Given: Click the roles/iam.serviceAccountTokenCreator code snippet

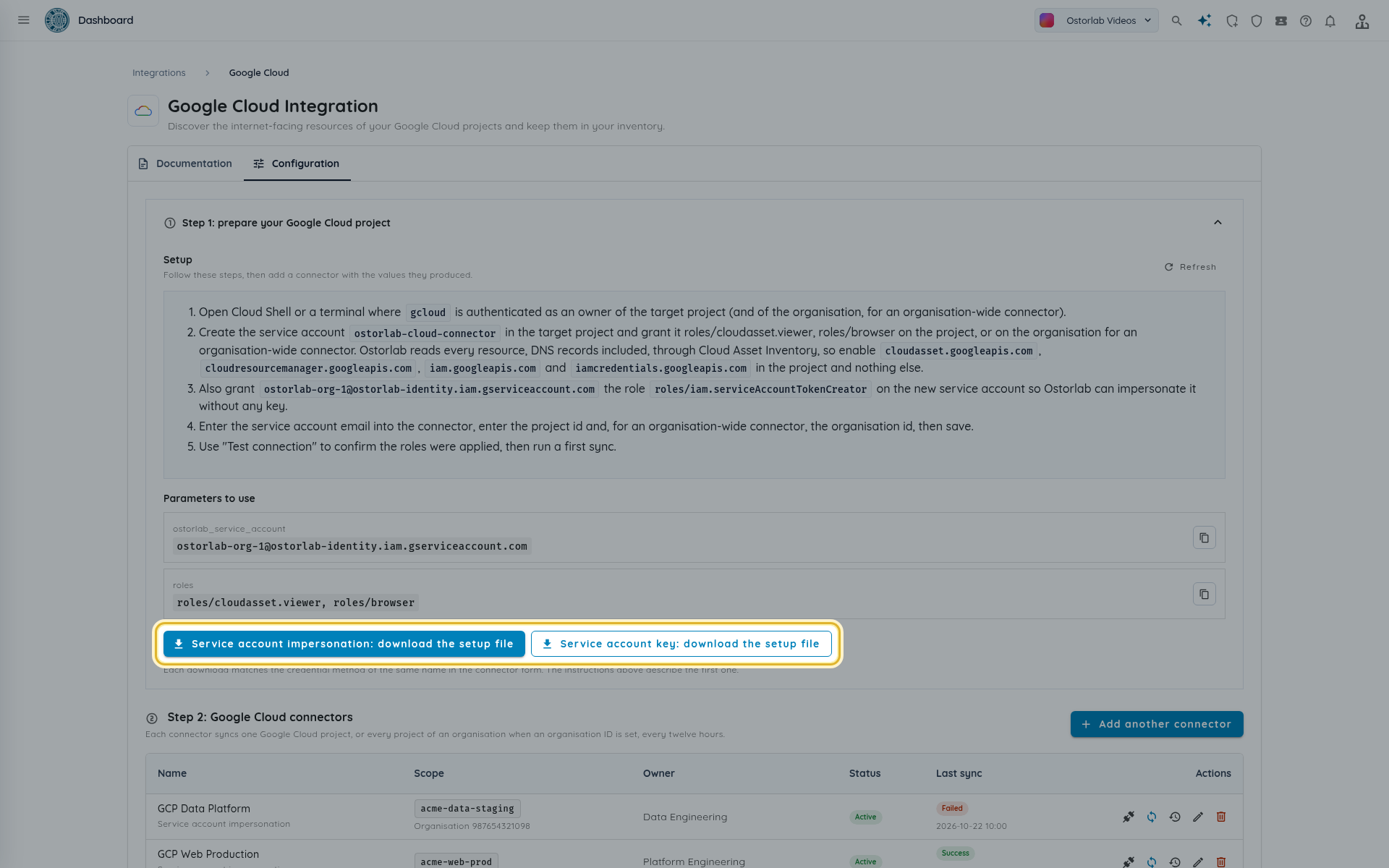Looking at the screenshot, I should 760,389.
